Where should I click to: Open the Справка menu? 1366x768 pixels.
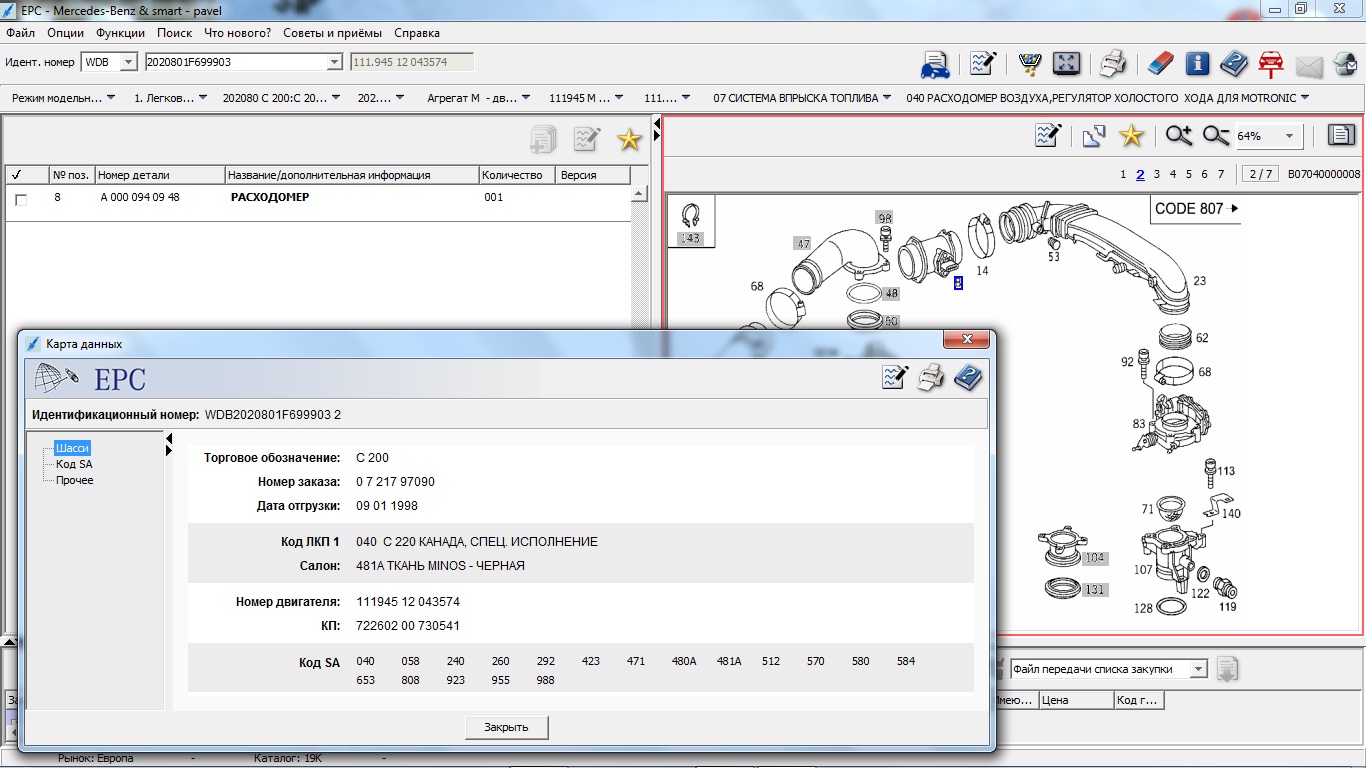click(416, 33)
